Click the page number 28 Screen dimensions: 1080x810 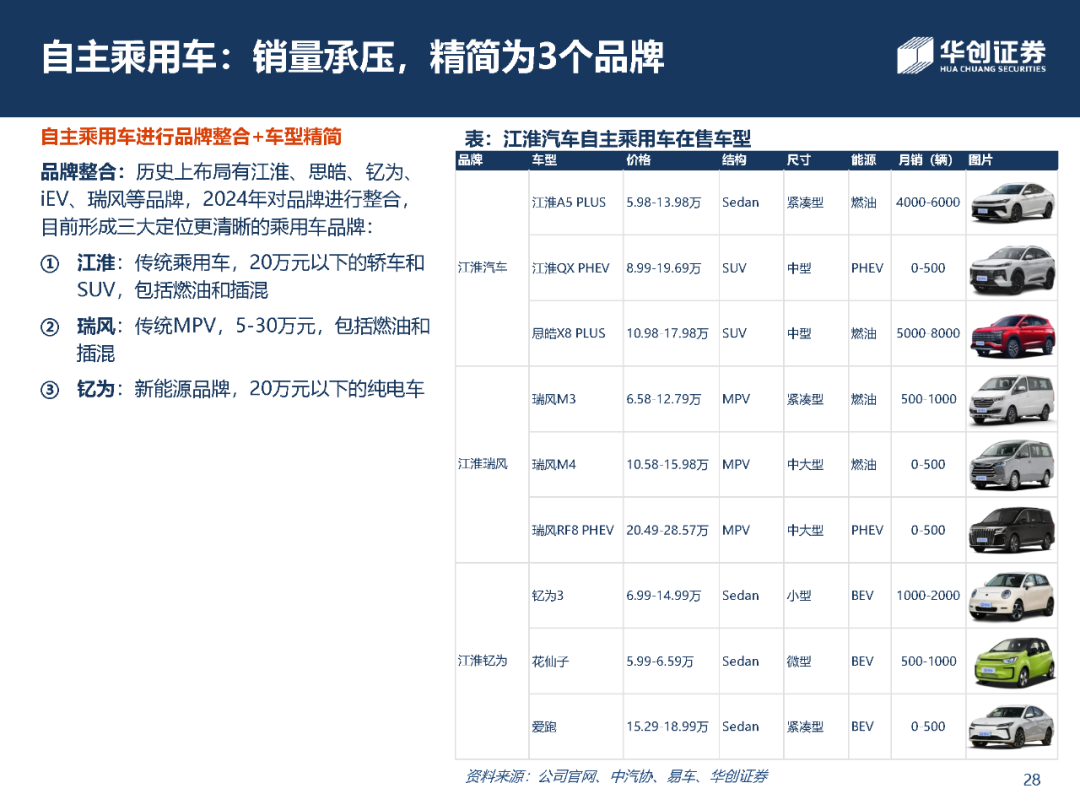(1032, 780)
